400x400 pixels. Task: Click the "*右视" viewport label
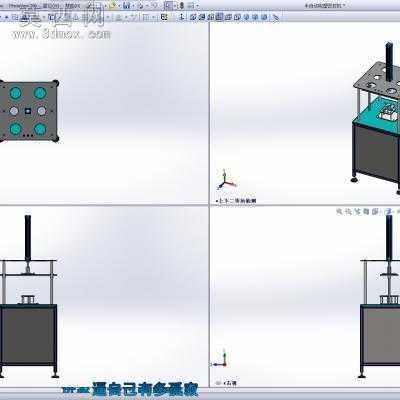coord(229,383)
